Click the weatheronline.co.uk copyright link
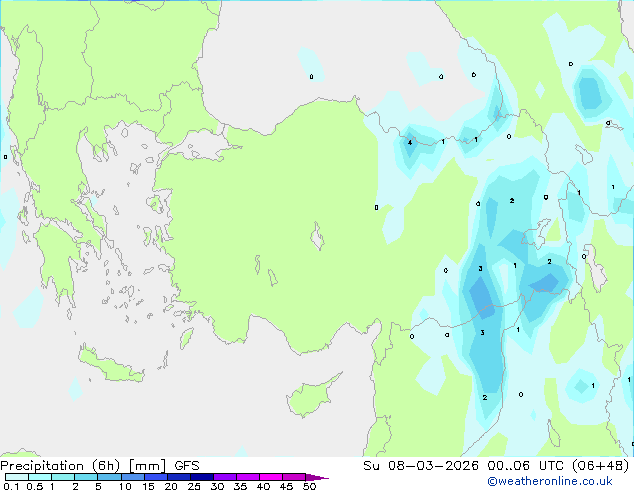 click(x=550, y=481)
